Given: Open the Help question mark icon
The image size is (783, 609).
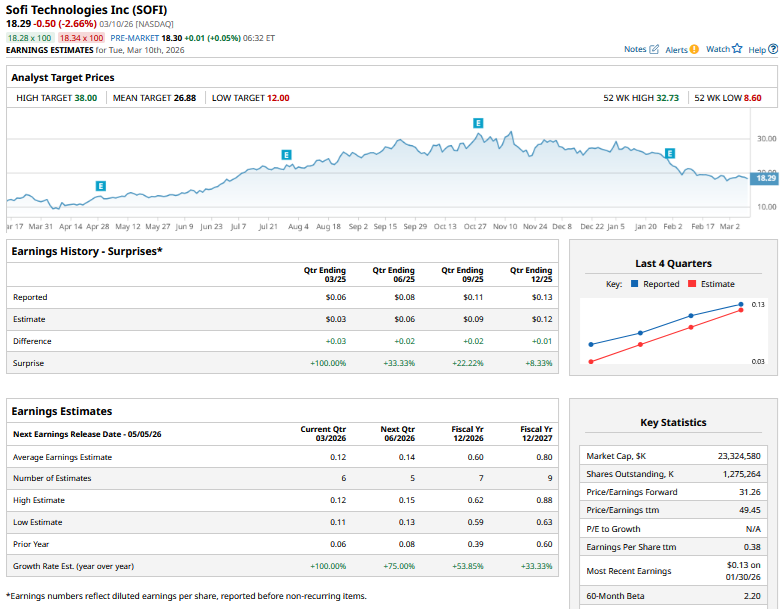Looking at the screenshot, I should tap(772, 49).
